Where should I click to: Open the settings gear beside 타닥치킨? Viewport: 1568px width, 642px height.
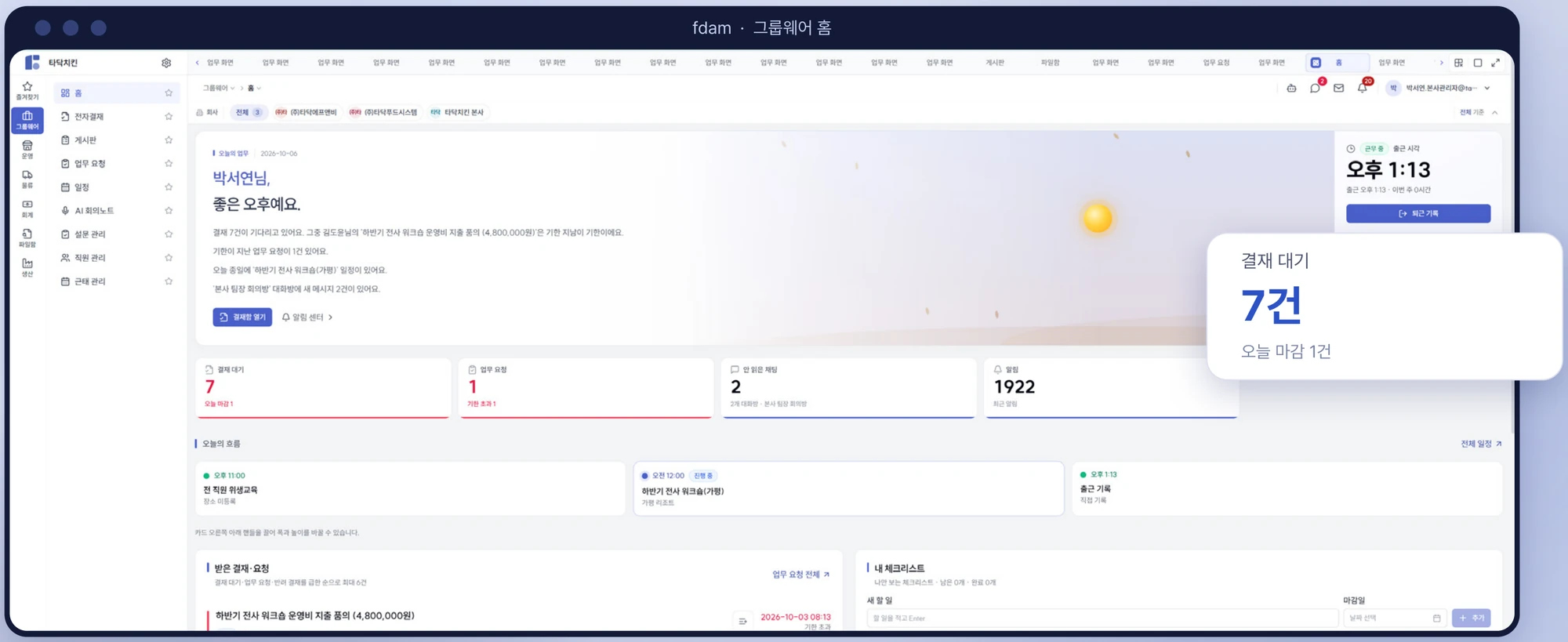click(x=166, y=63)
